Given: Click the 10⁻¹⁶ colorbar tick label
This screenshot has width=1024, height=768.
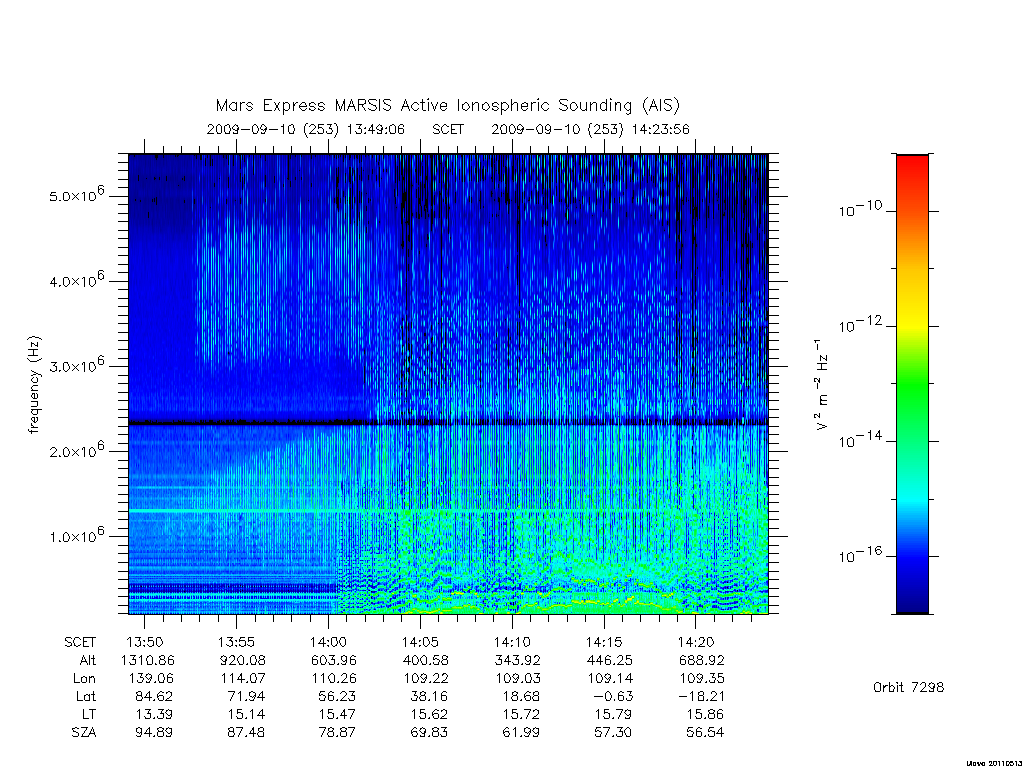Looking at the screenshot, I should 861,554.
